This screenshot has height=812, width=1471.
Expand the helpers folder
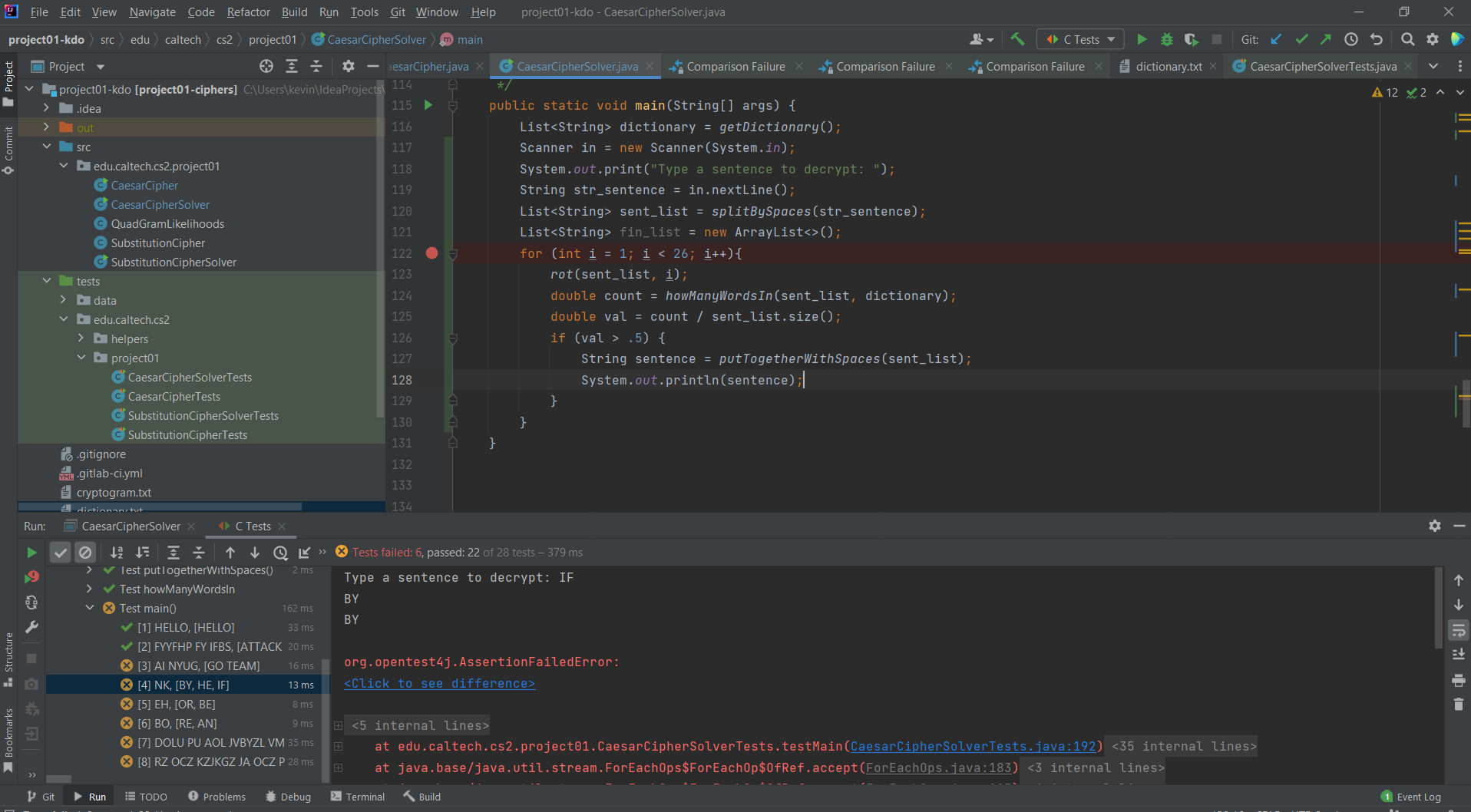81,338
